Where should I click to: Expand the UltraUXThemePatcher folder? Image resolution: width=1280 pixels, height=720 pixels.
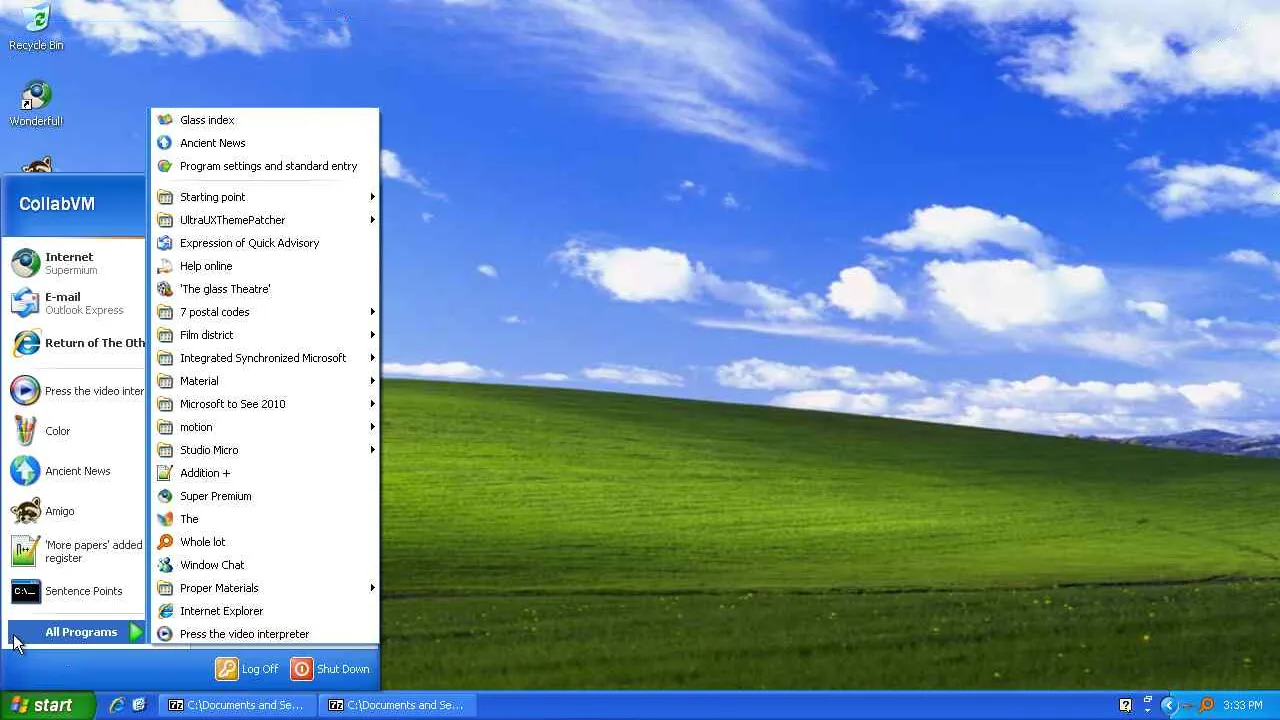[x=265, y=220]
